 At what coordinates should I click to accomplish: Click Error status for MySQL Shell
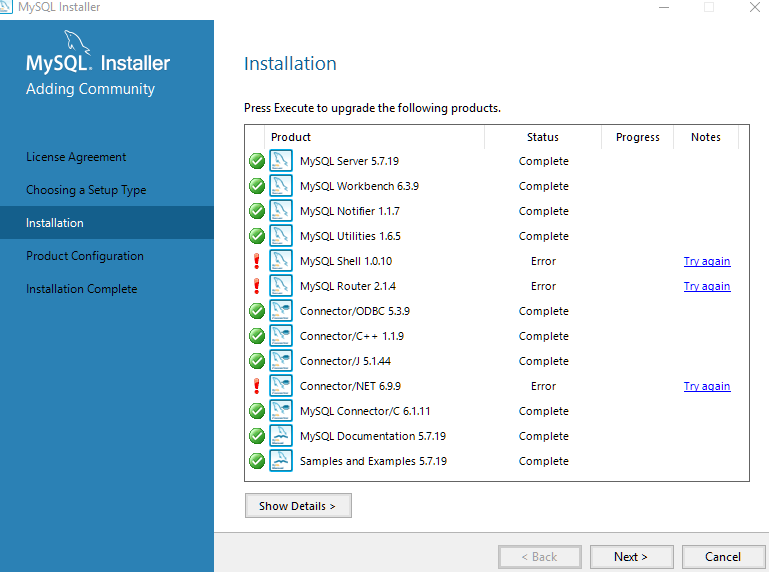point(543,261)
